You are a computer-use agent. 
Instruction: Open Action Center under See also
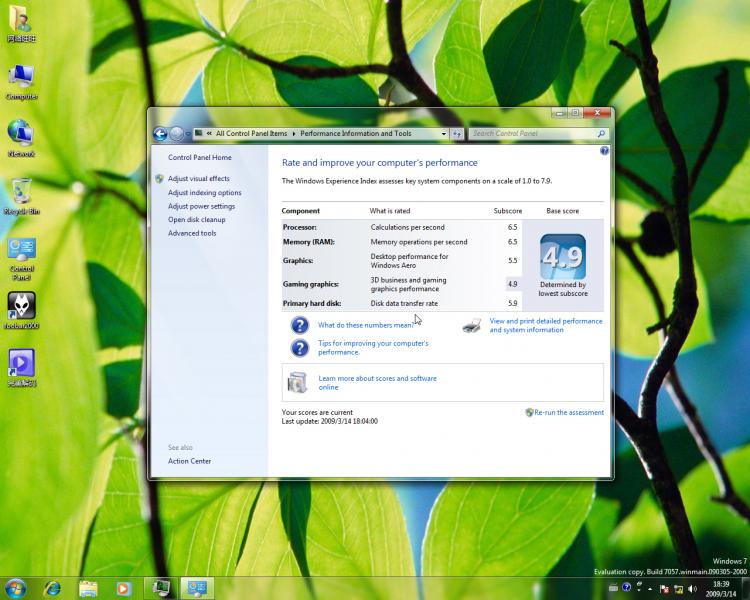point(189,461)
